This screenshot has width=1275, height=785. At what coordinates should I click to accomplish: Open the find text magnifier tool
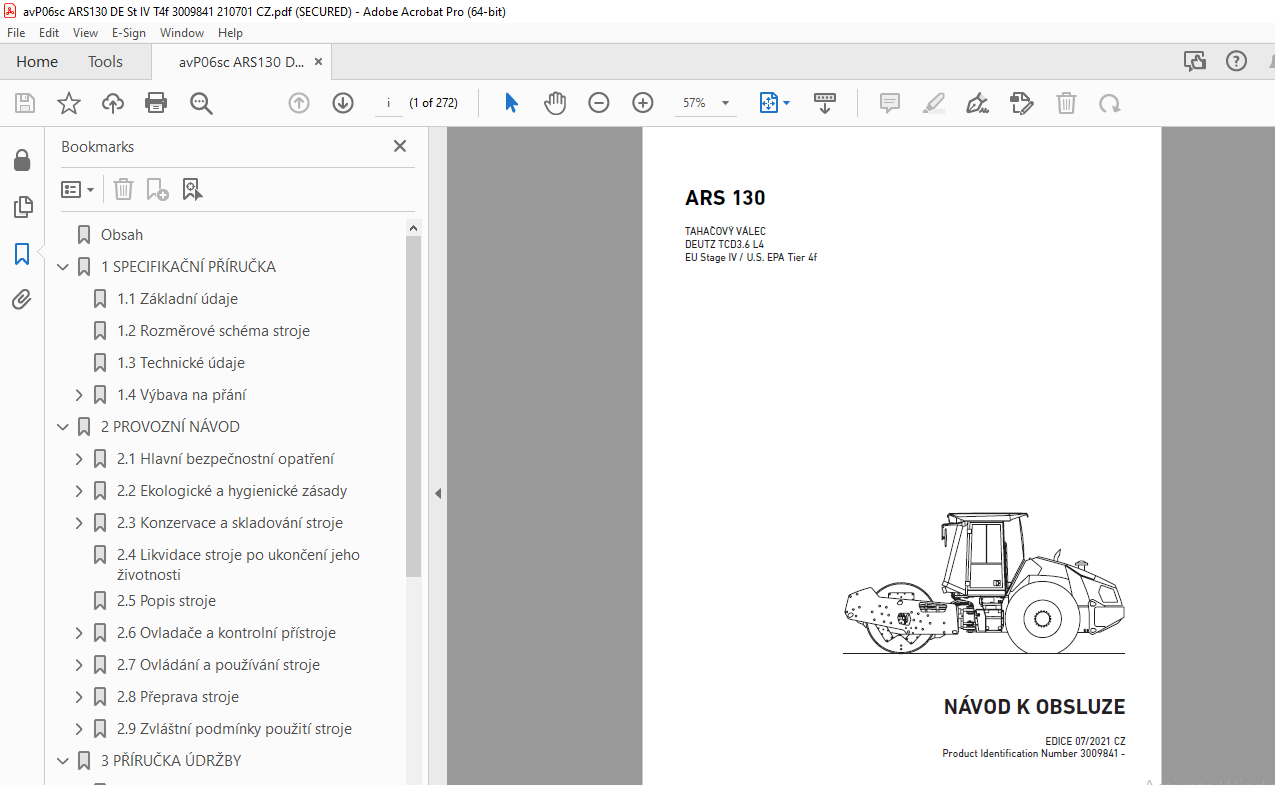[x=201, y=103]
